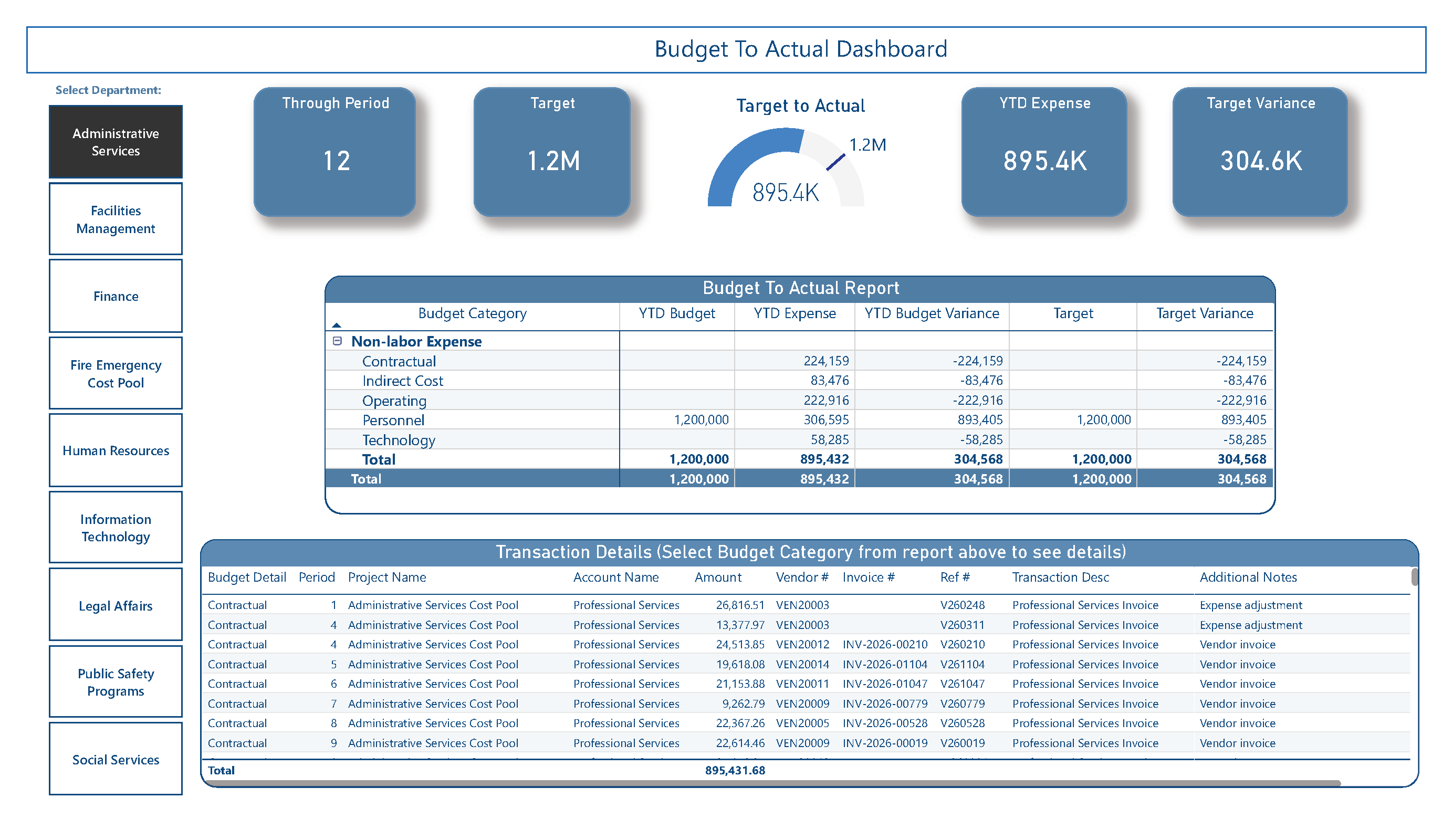
Task: Collapse the Non-labor Expense group
Action: (x=337, y=341)
